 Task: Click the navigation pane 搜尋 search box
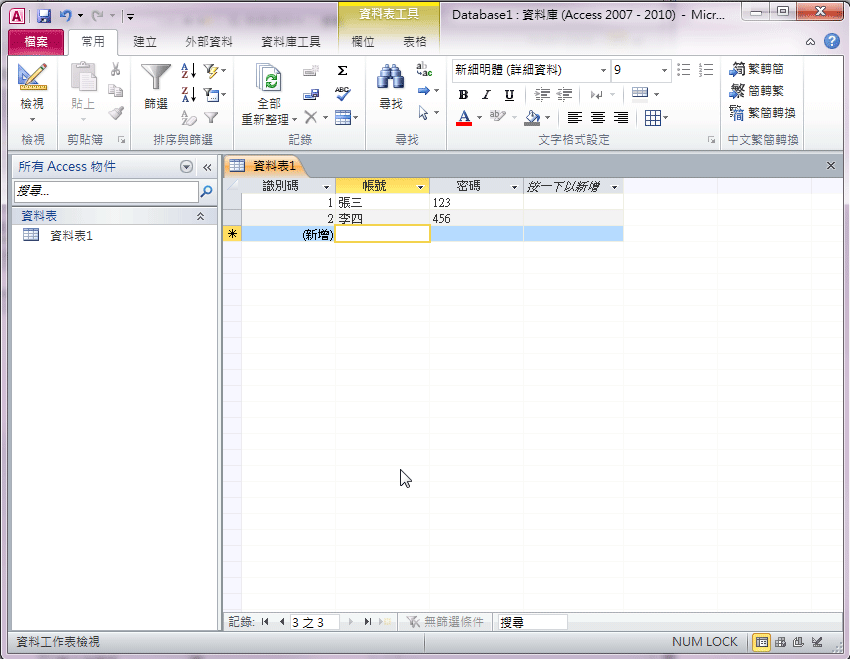pos(106,190)
